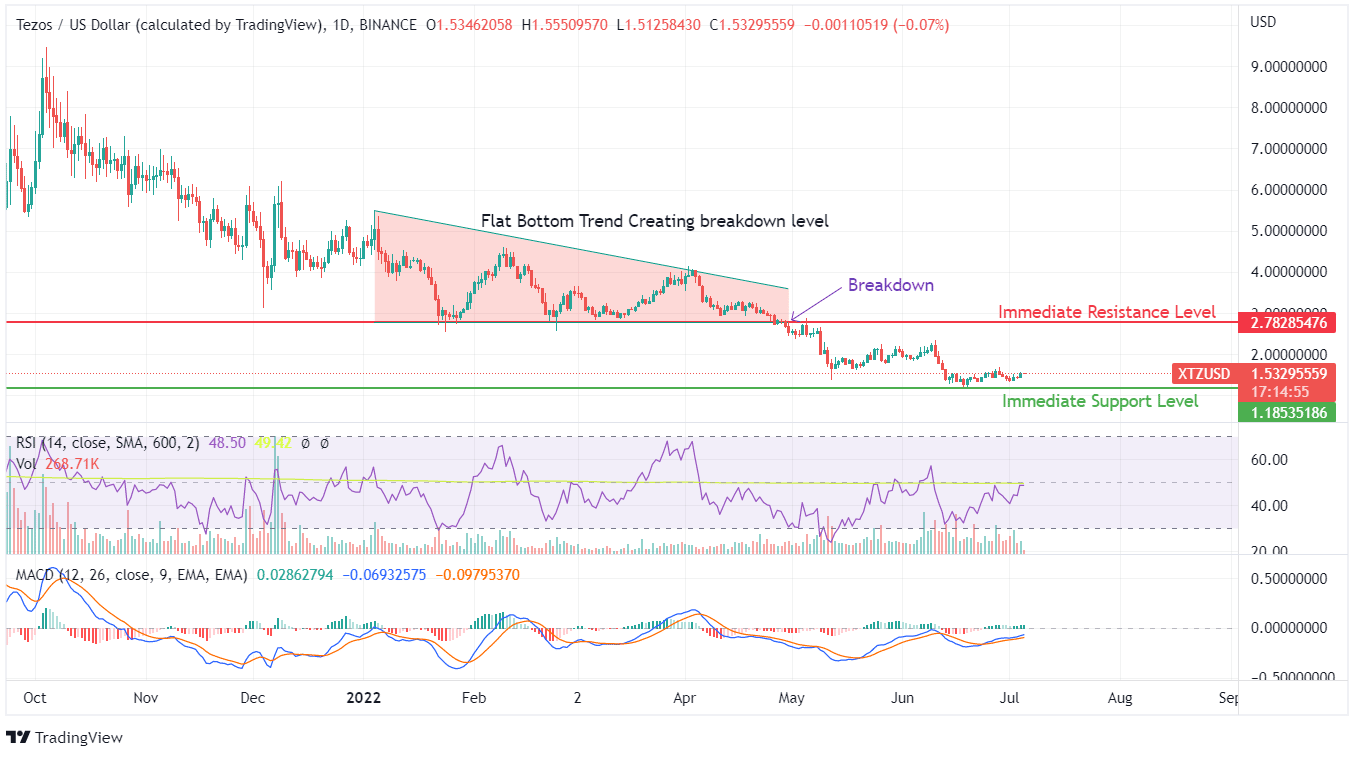Image resolution: width=1361 pixels, height=759 pixels.
Task: Click the Apr label on time axis
Action: pos(684,698)
